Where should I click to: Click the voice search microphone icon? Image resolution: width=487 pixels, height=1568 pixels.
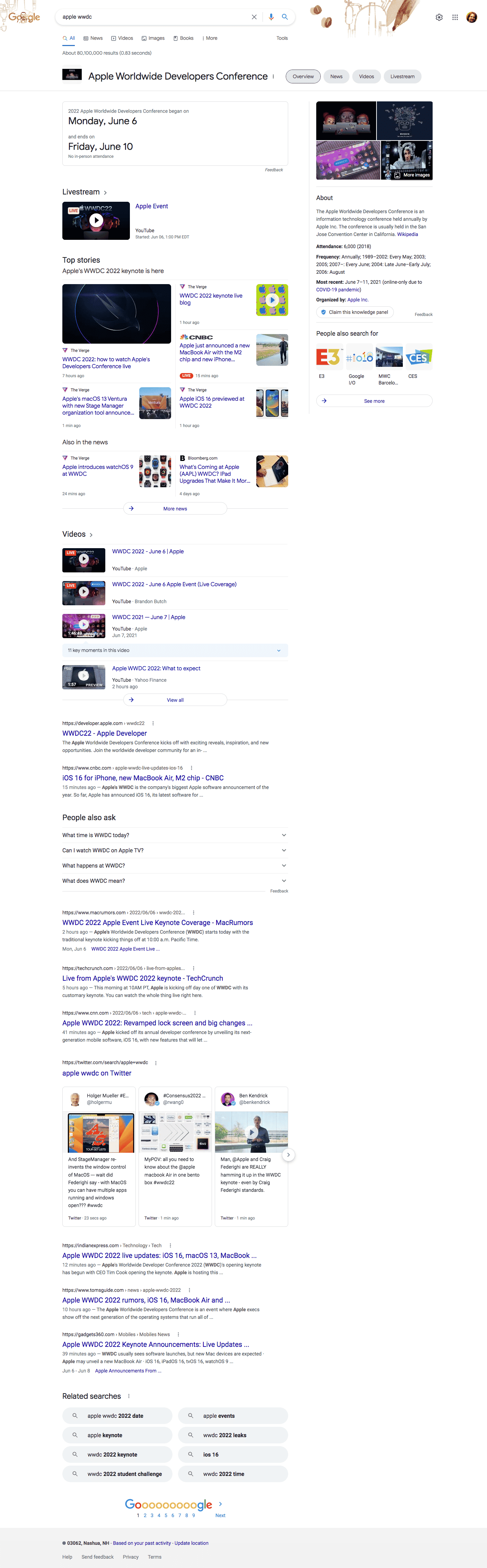[271, 17]
